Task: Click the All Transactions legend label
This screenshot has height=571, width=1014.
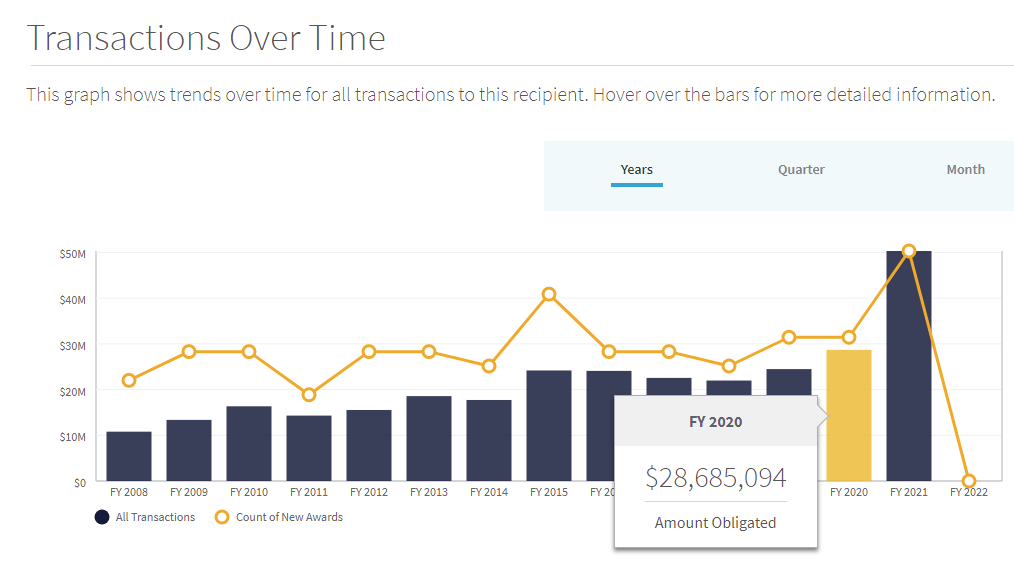Action: [155, 517]
